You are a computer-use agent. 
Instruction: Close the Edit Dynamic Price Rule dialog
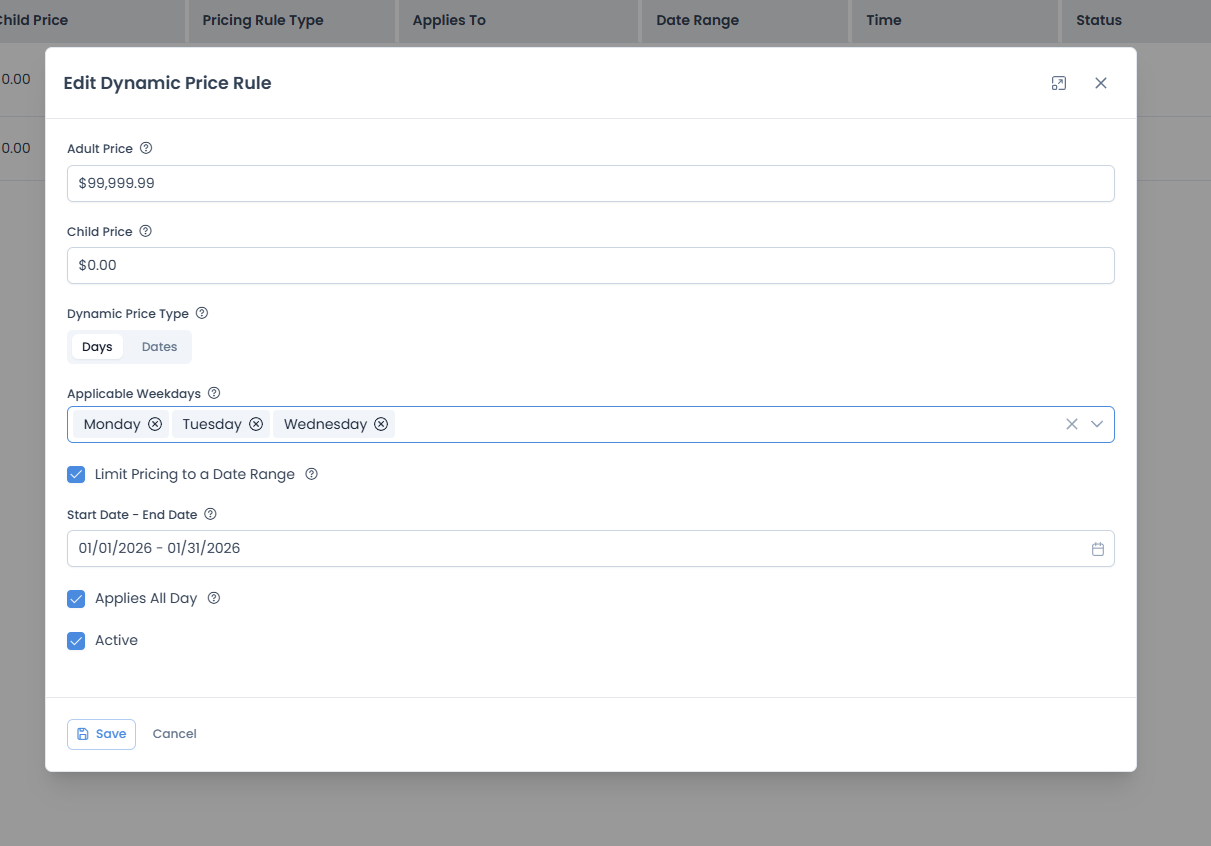pos(1101,83)
